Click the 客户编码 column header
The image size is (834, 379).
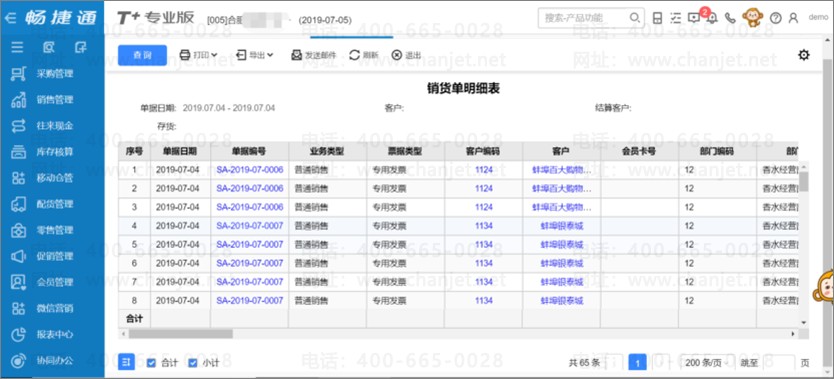483,151
